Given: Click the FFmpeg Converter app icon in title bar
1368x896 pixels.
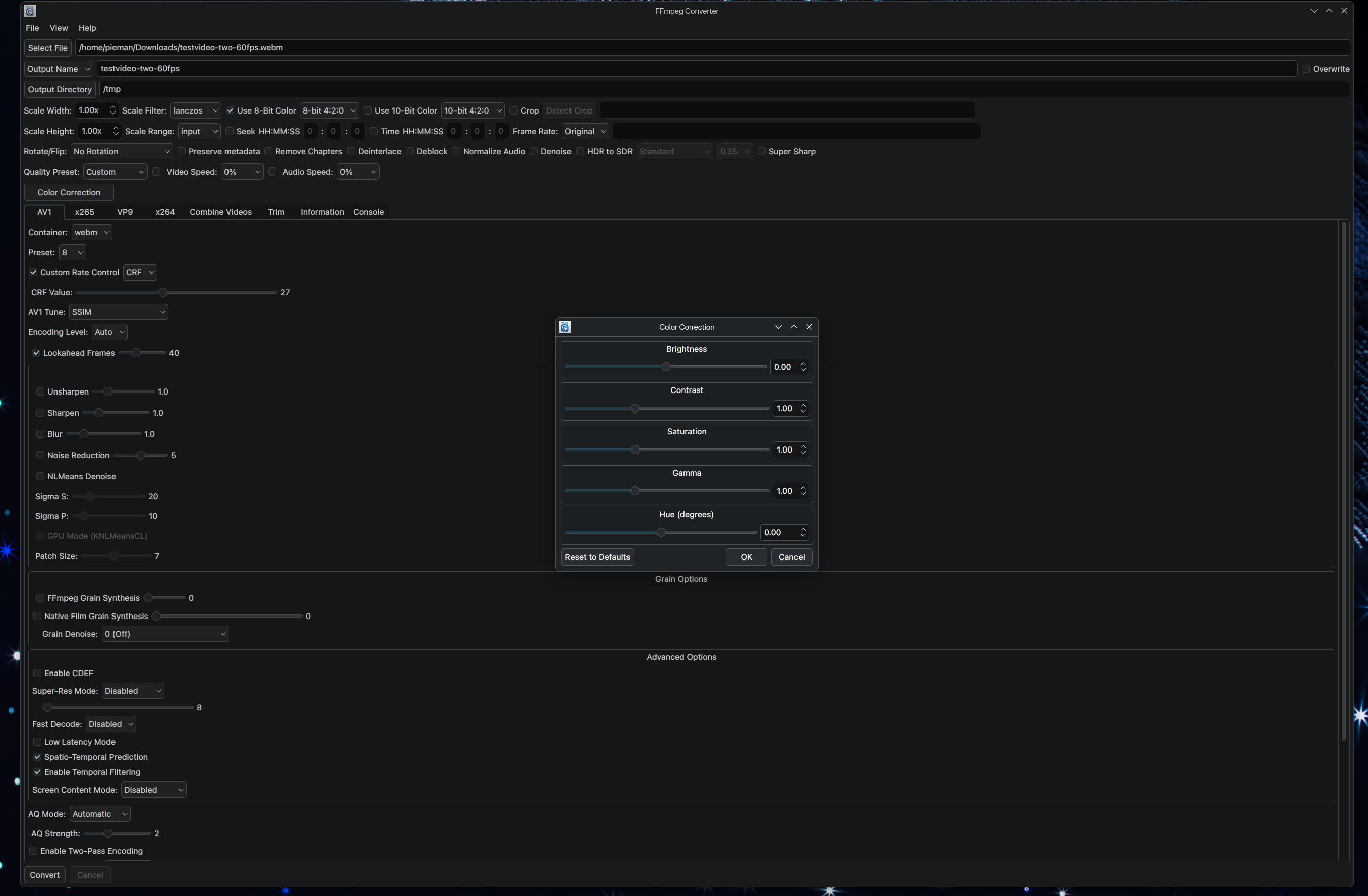Looking at the screenshot, I should click(30, 11).
